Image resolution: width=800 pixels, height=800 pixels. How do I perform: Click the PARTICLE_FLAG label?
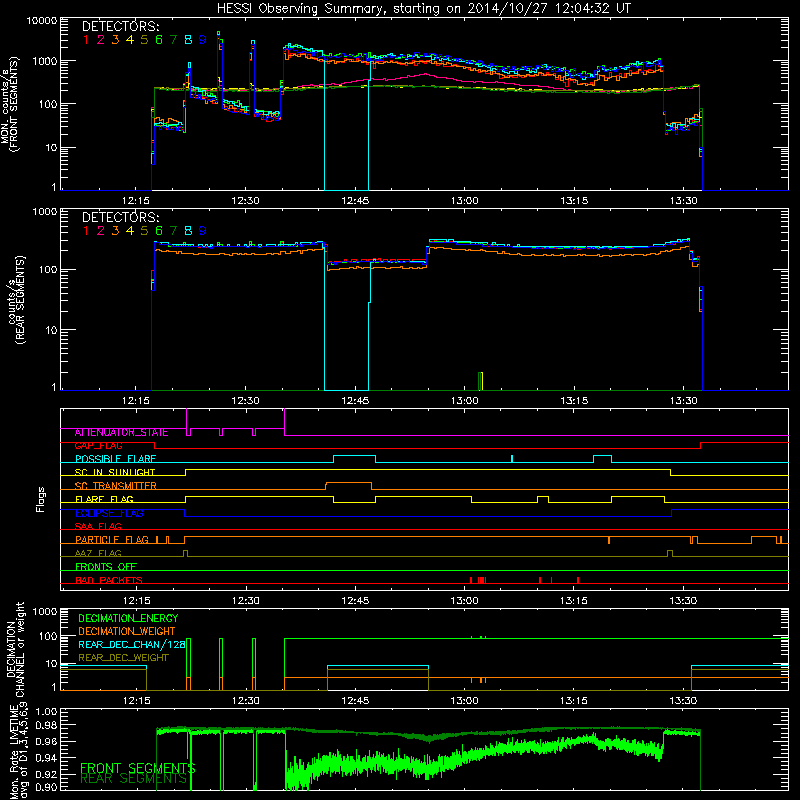112,539
